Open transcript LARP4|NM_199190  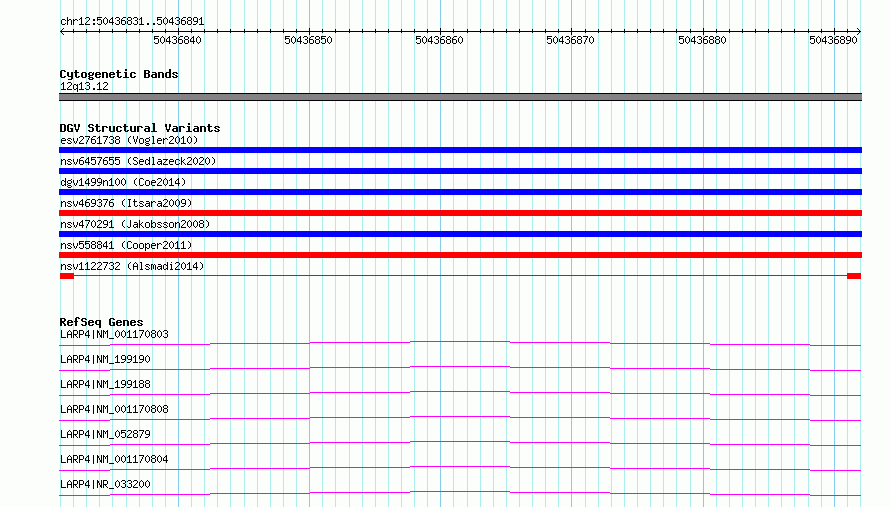(105, 359)
